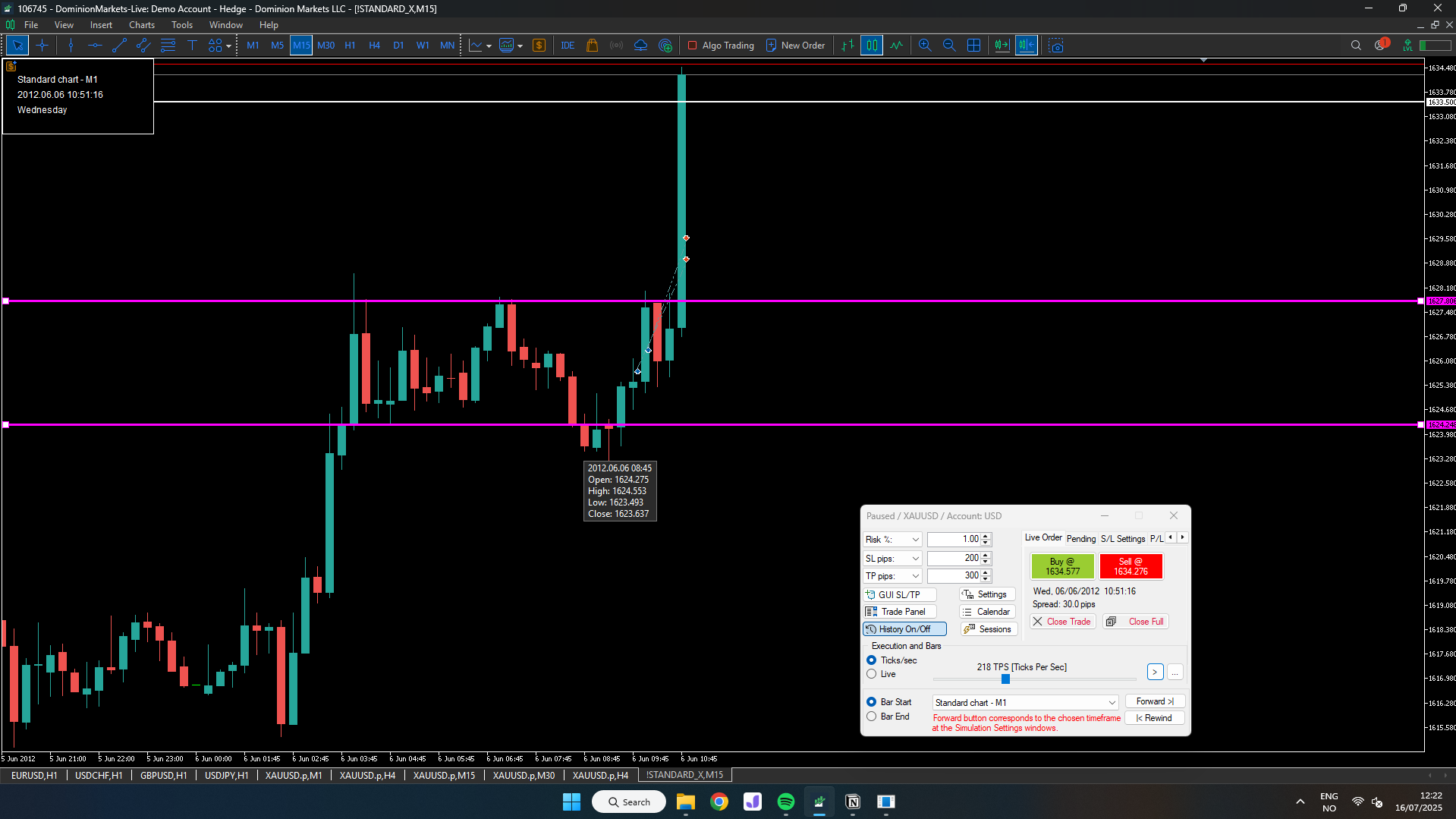Viewport: 1456px width, 819px height.
Task: Select the cursor arrow tool
Action: [x=17, y=46]
